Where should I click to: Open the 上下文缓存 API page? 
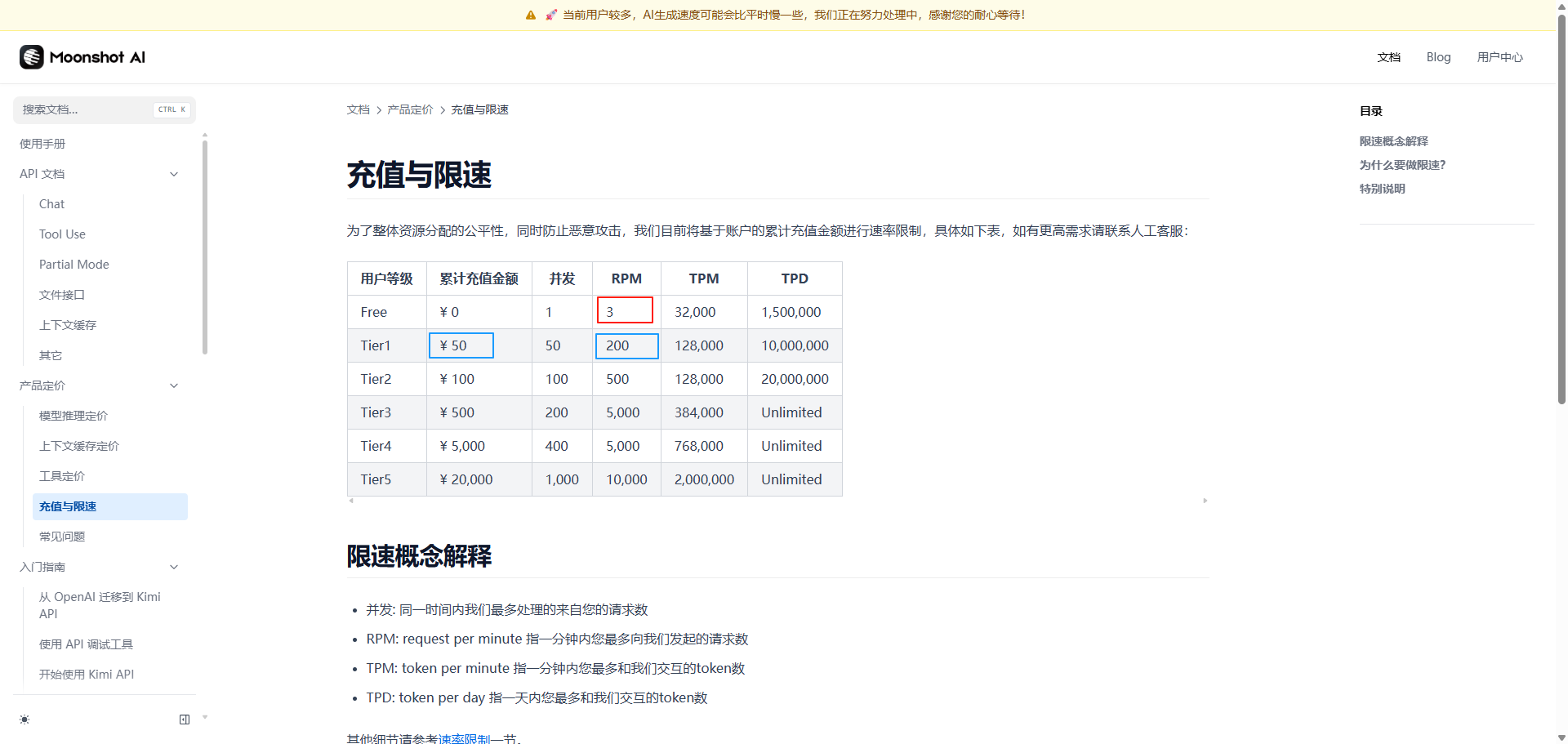click(68, 325)
